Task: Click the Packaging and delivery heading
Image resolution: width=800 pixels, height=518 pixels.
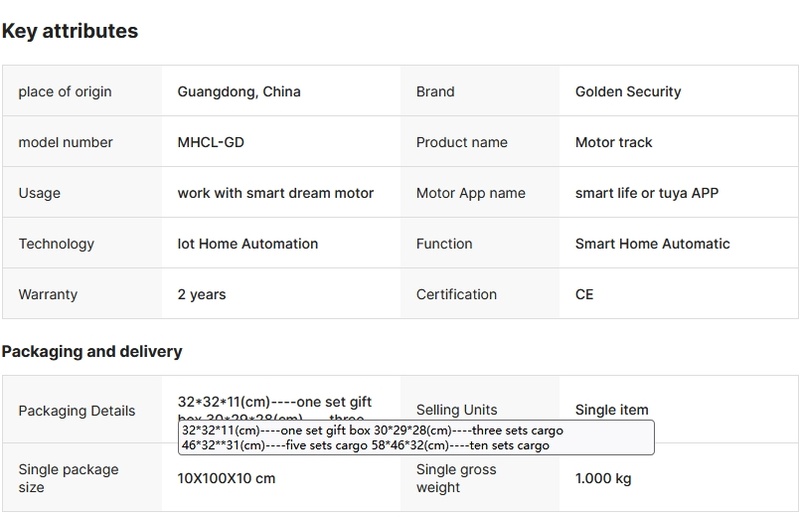Action: click(x=92, y=351)
